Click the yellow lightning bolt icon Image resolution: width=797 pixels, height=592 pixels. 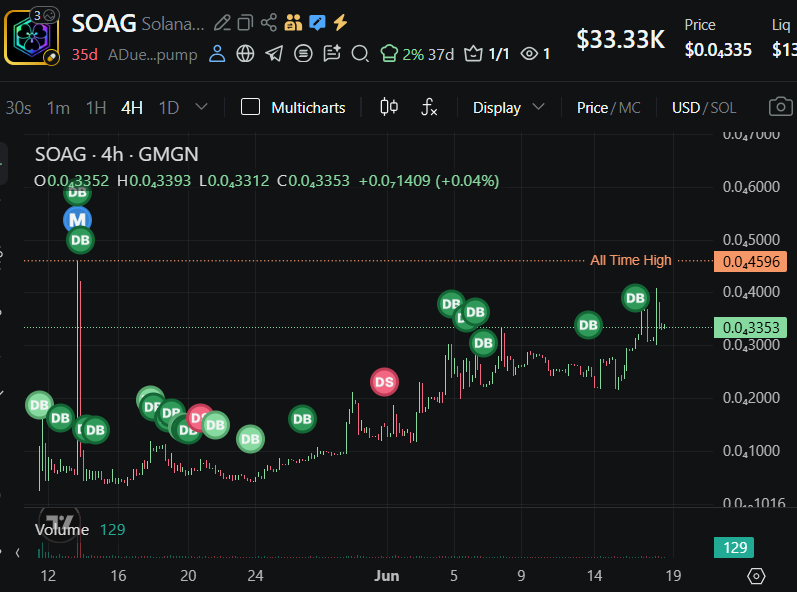pos(340,22)
